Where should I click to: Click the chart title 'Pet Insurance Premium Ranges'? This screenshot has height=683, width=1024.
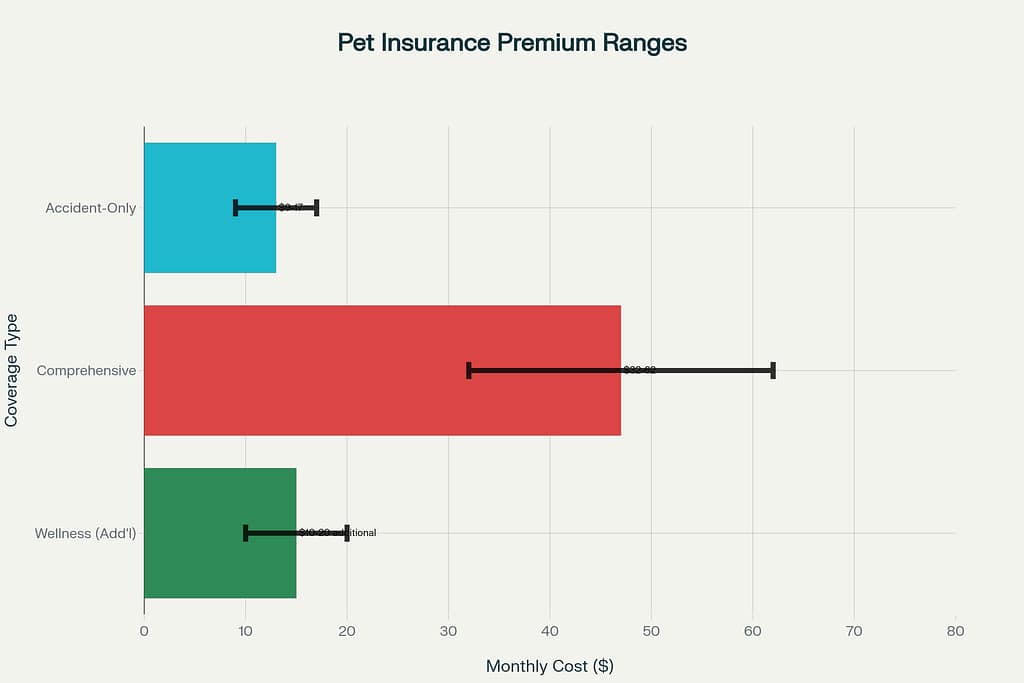(512, 44)
